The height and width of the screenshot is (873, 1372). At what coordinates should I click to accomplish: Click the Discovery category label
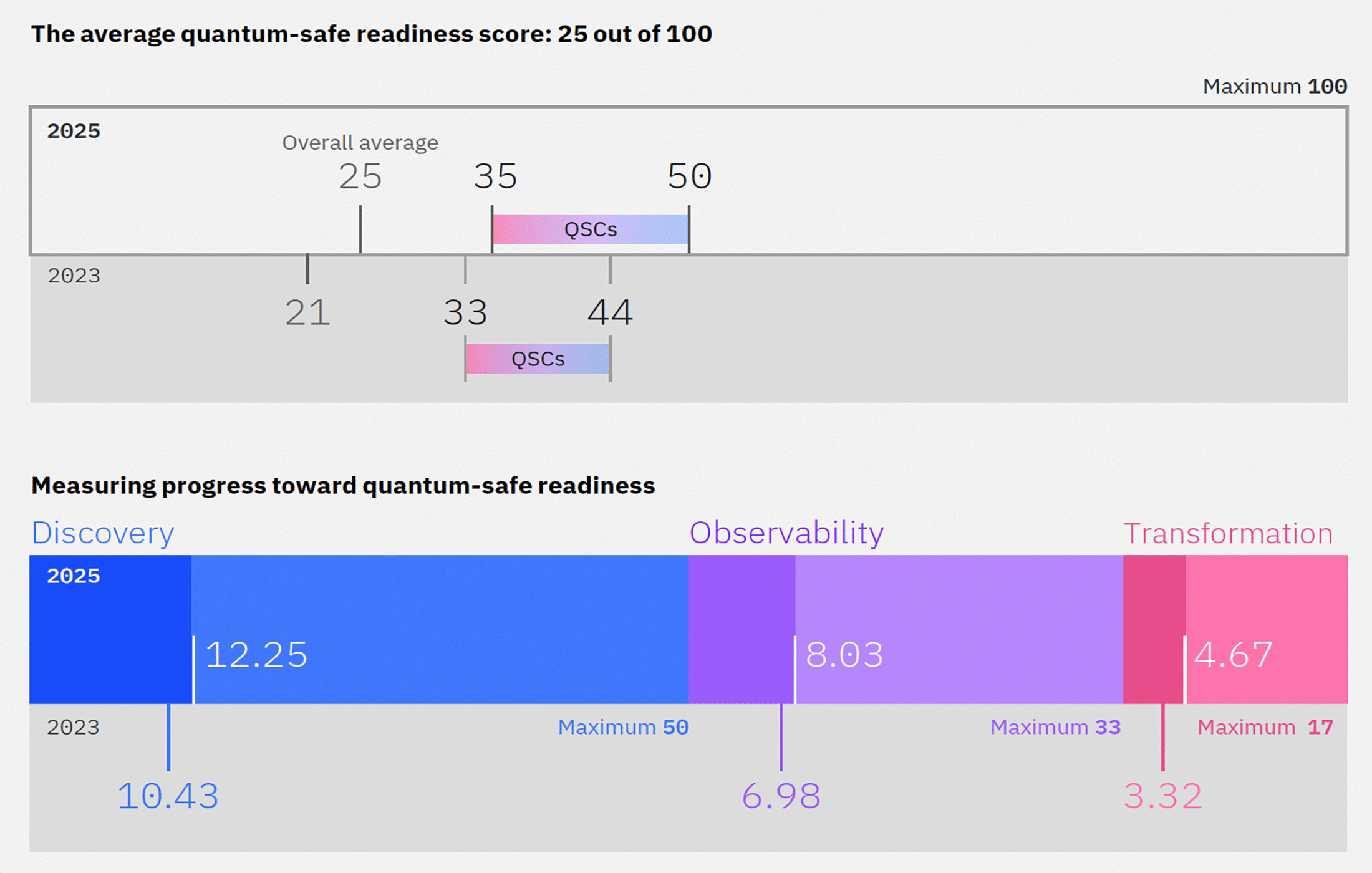click(x=103, y=533)
